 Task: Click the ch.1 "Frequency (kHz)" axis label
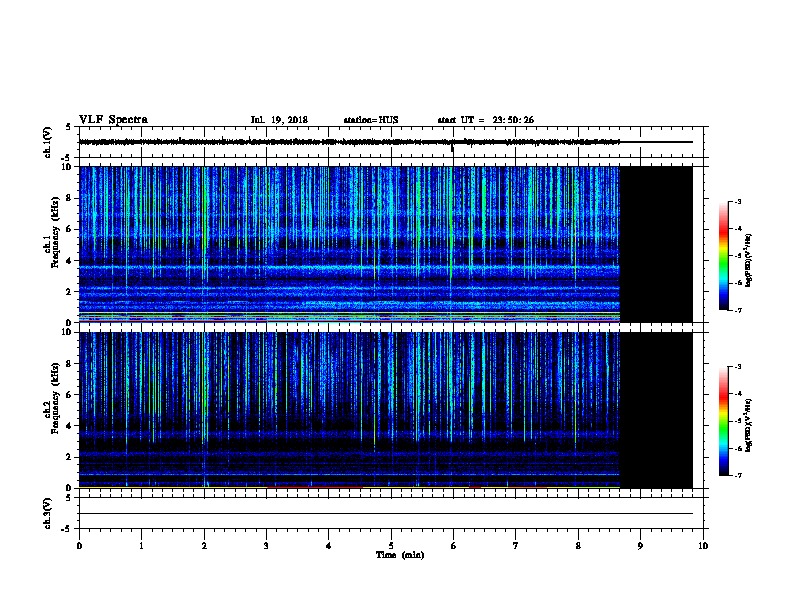point(55,232)
